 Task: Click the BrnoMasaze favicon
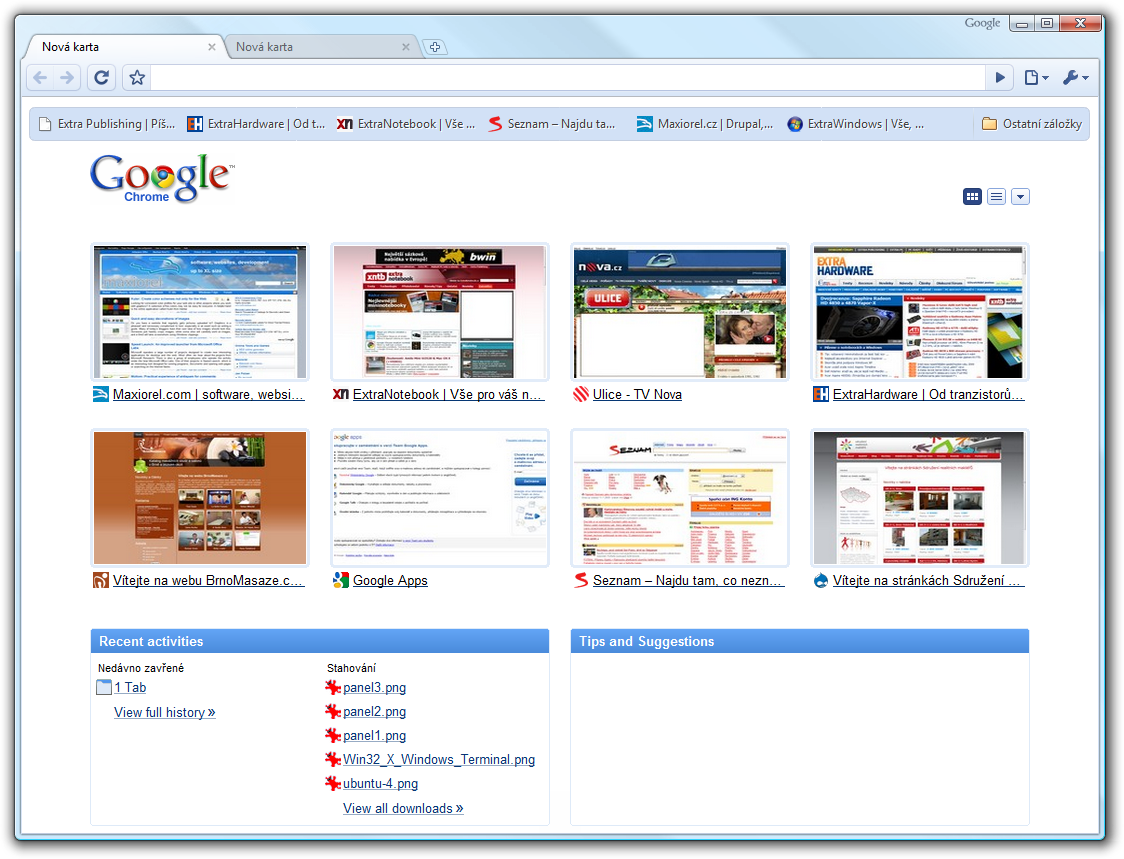tap(100, 580)
